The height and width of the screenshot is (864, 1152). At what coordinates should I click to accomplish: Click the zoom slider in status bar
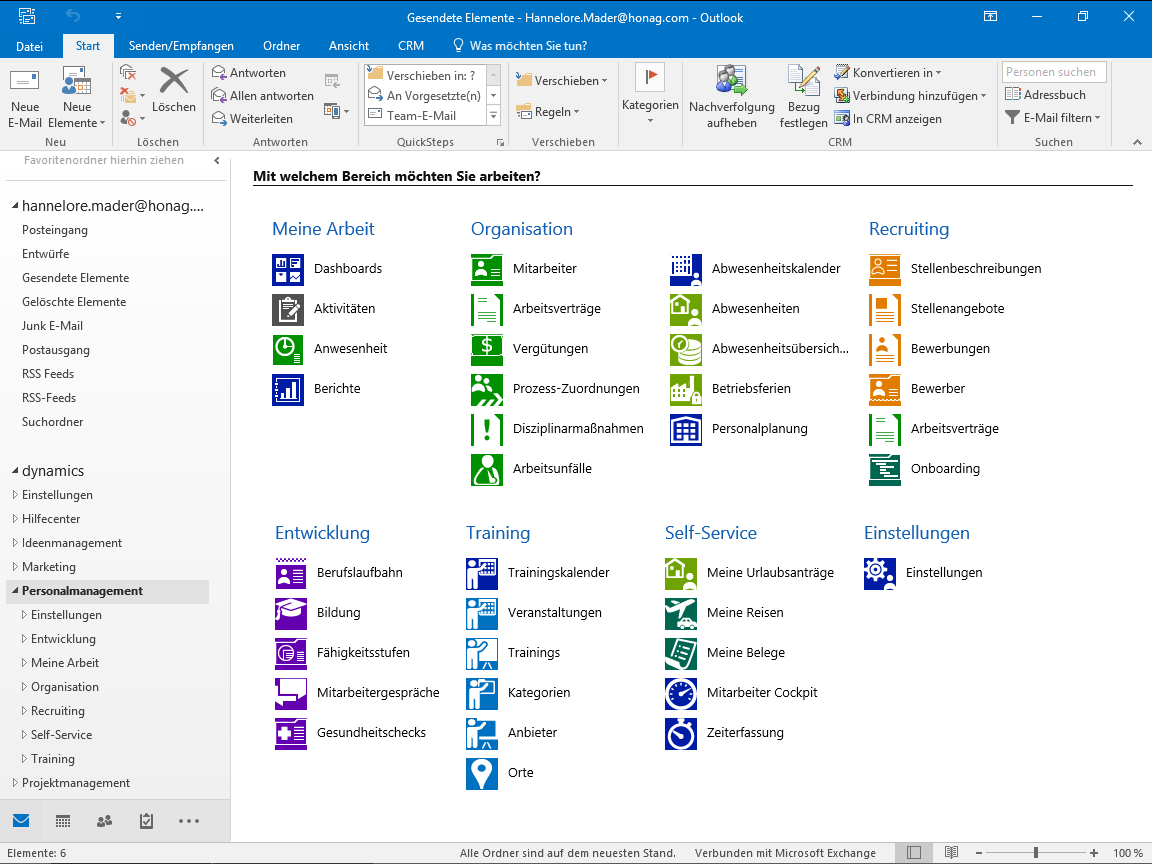point(1036,853)
